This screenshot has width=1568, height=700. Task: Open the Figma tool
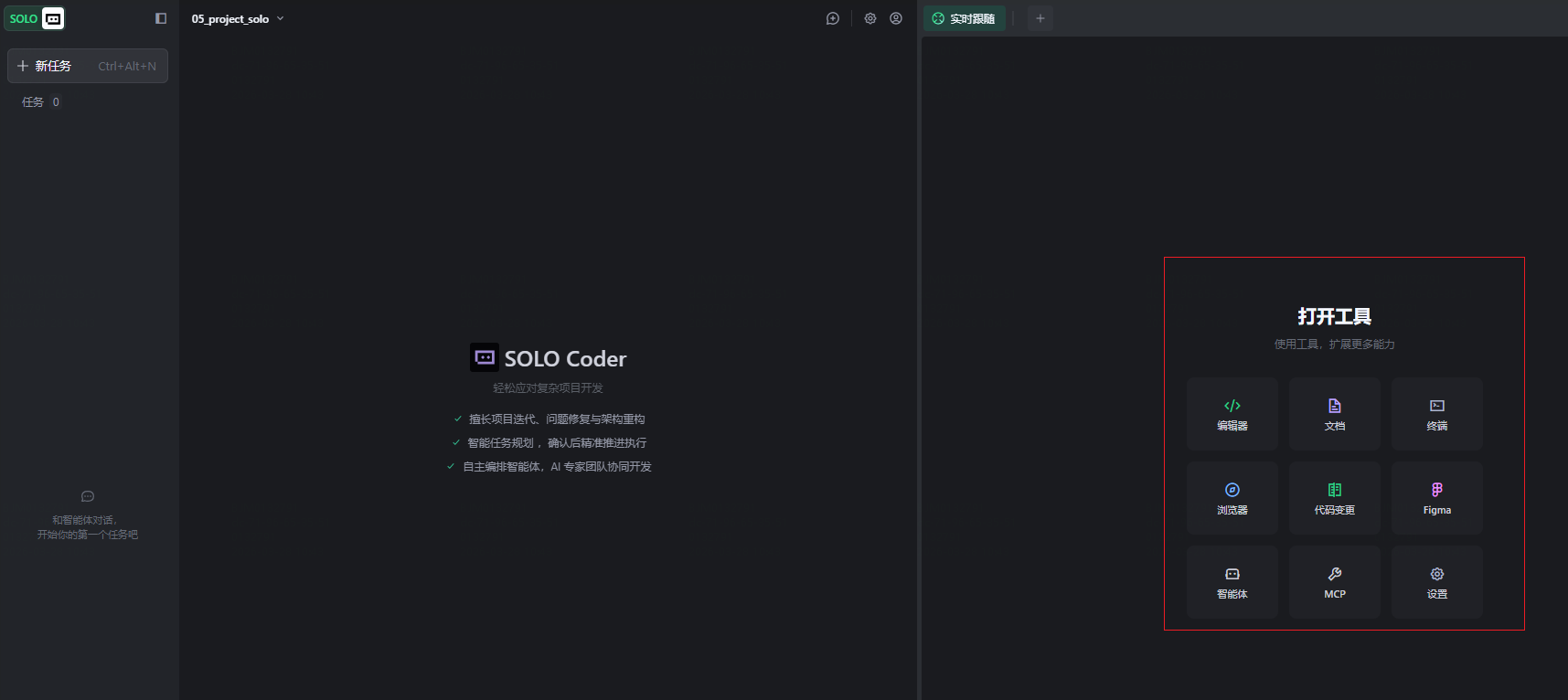pyautogui.click(x=1437, y=498)
